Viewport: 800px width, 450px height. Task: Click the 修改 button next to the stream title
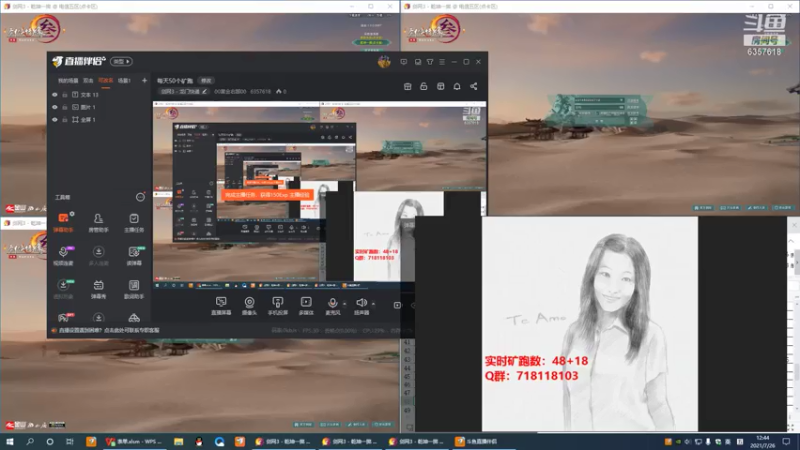click(x=206, y=81)
